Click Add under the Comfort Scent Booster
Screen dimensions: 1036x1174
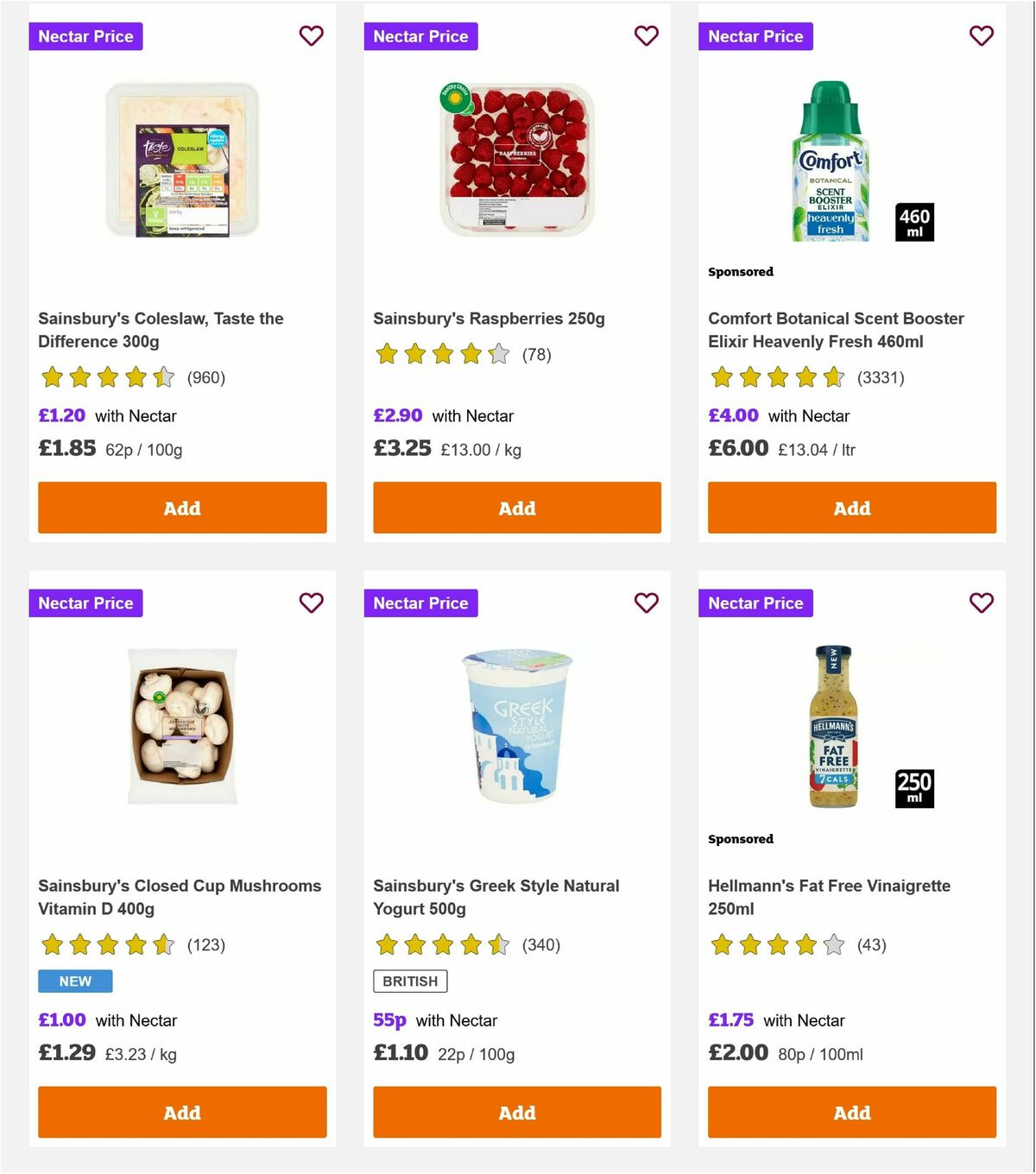(851, 508)
